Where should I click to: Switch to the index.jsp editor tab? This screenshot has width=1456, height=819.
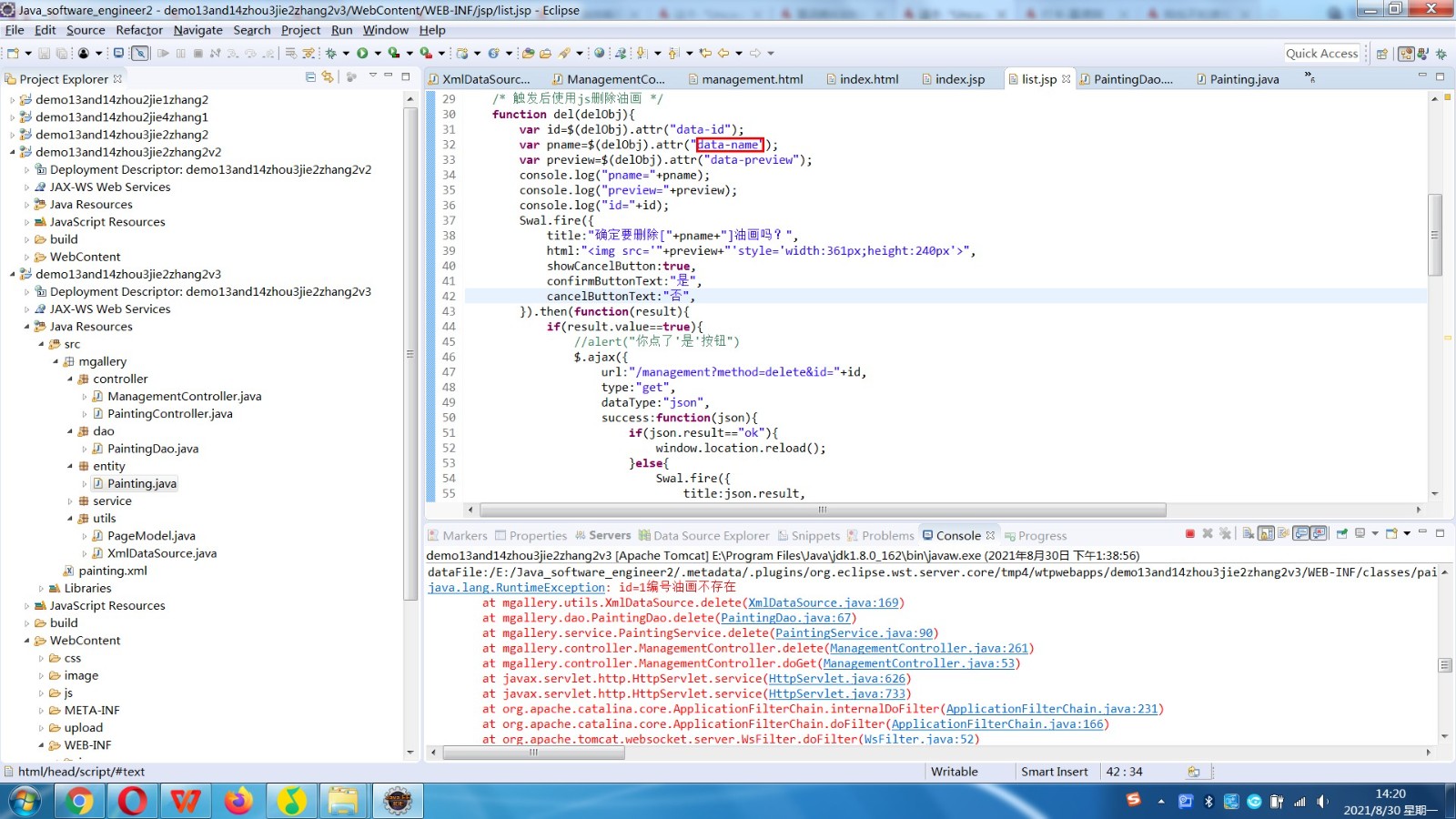pos(959,79)
